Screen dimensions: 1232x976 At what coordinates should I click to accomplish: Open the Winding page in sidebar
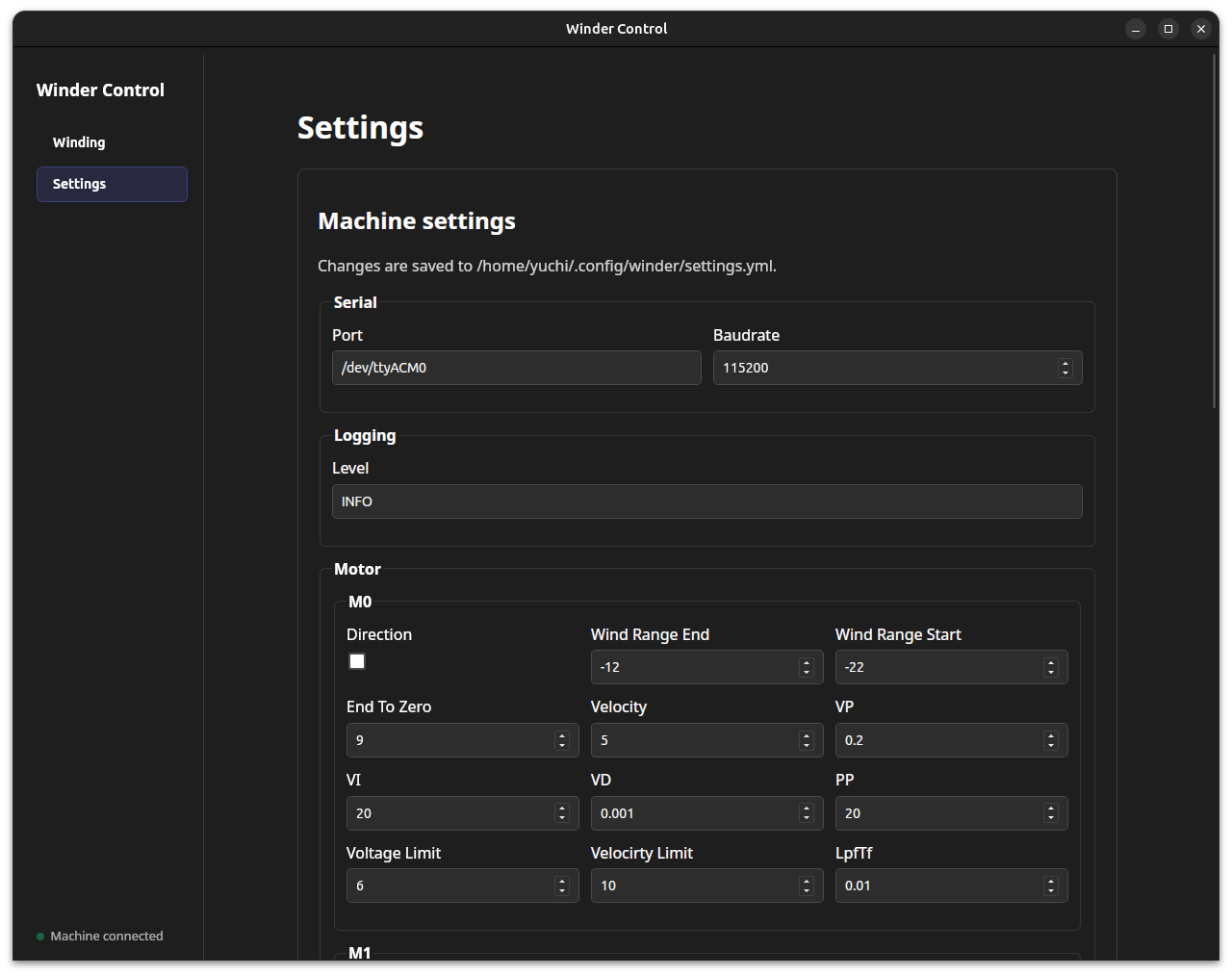coord(112,142)
